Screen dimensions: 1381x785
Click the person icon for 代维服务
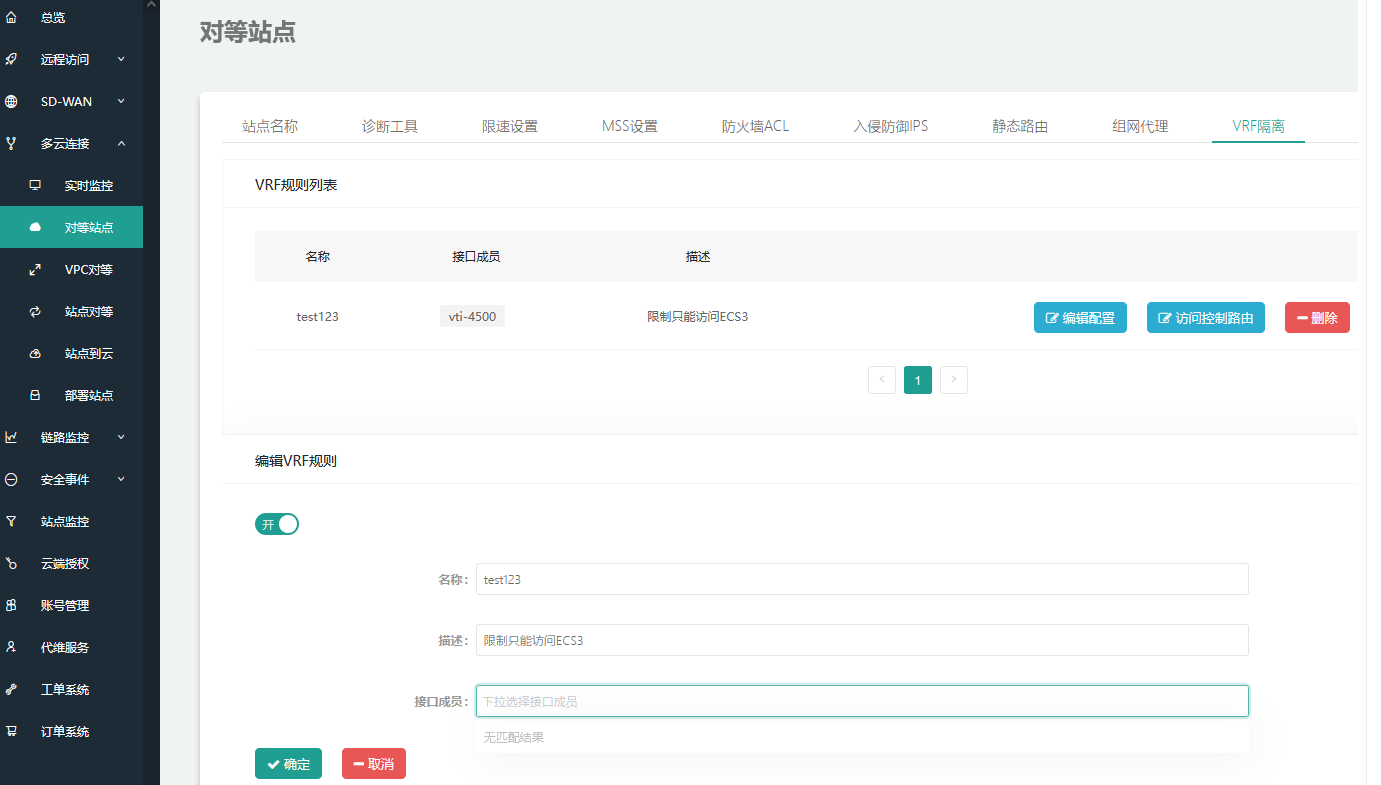click(x=11, y=647)
